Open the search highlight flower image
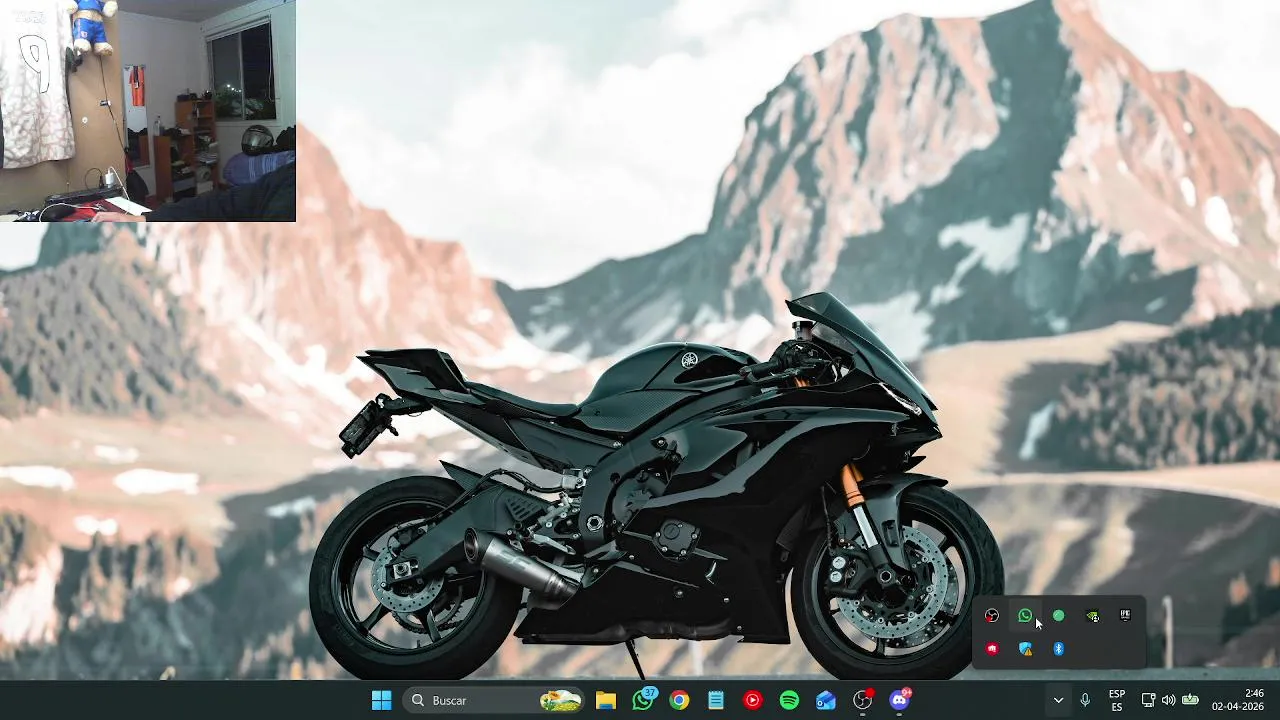The image size is (1280, 720). click(x=561, y=700)
